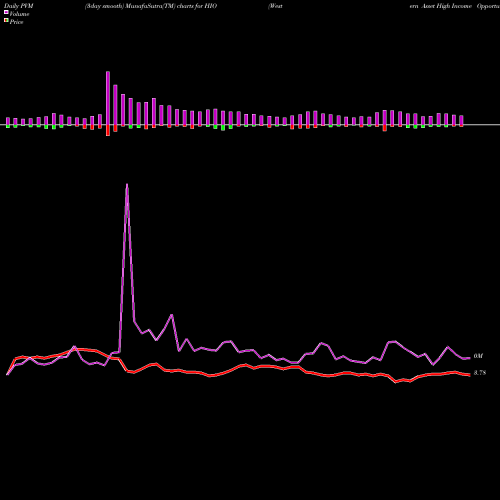Select the Price legend label
The height and width of the screenshot is (500, 500).
pos(16,22)
